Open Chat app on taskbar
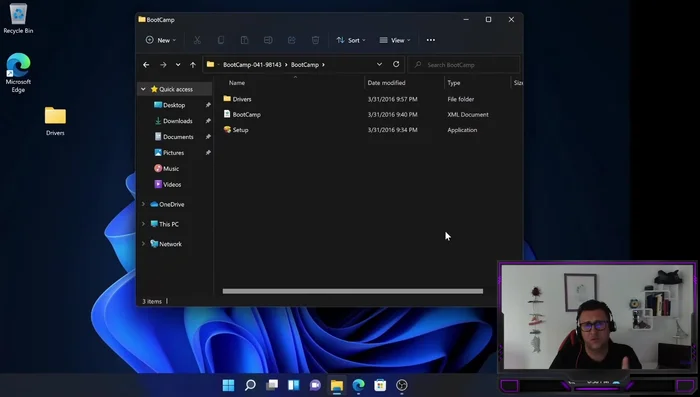The width and height of the screenshot is (700, 397). click(x=315, y=385)
